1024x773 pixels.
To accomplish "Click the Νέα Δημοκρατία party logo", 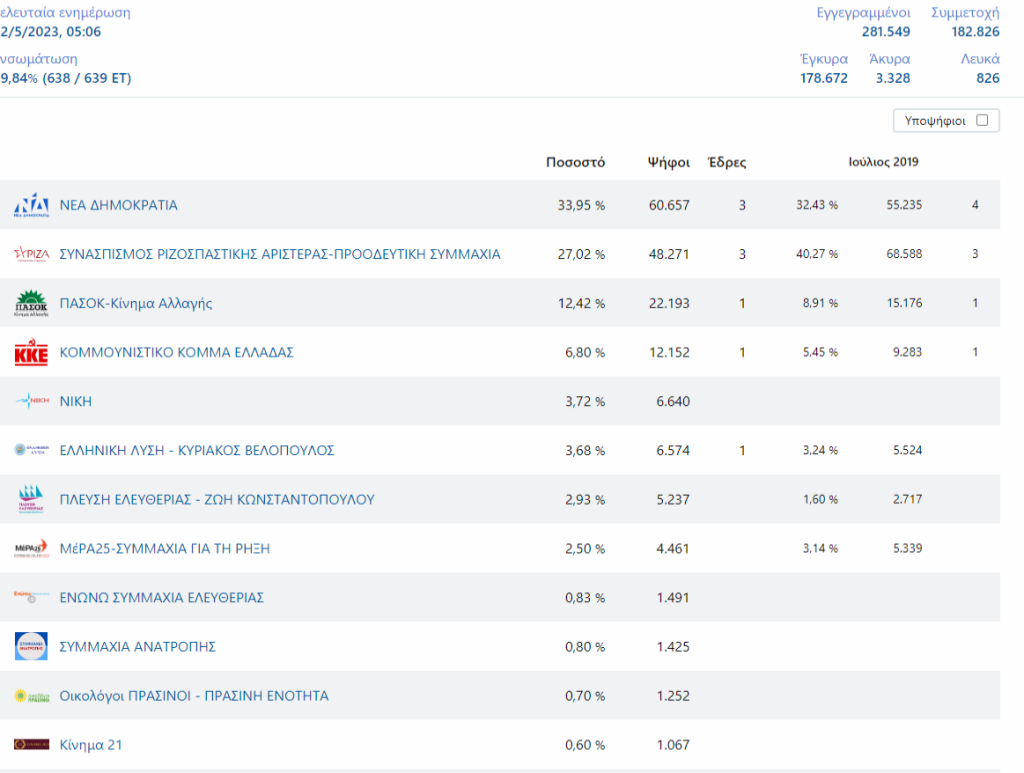I will (31, 205).
